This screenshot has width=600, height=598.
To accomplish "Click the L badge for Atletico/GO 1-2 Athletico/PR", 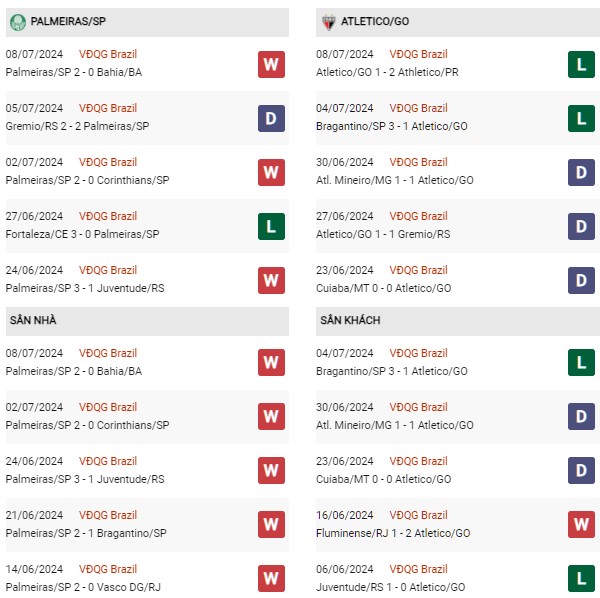I will [581, 64].
